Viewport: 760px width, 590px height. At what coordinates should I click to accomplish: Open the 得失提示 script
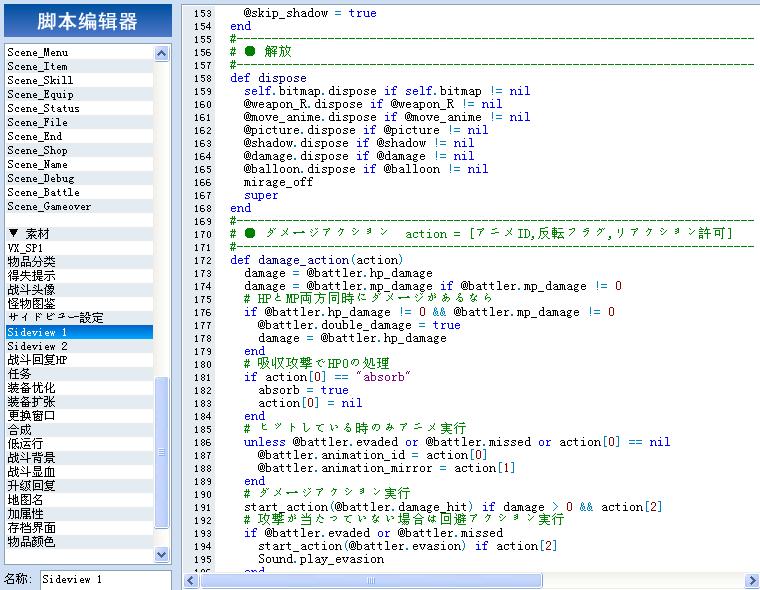pos(79,276)
